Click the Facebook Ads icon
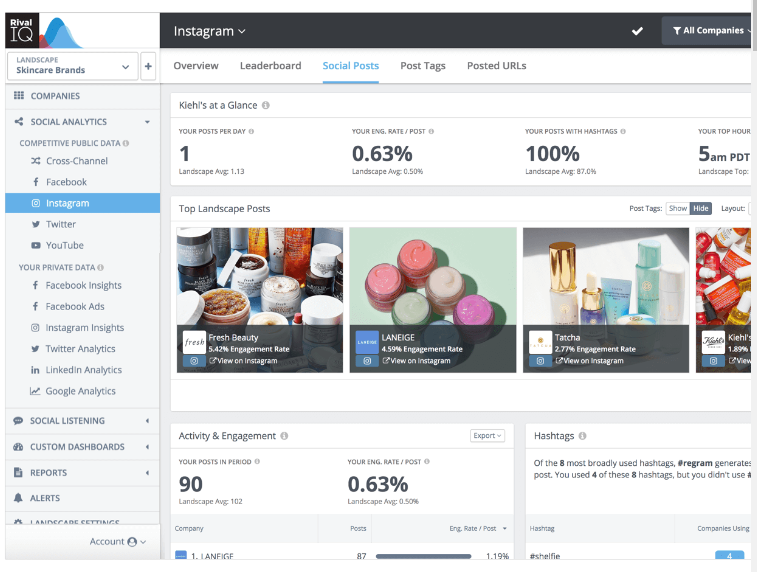 click(x=35, y=307)
